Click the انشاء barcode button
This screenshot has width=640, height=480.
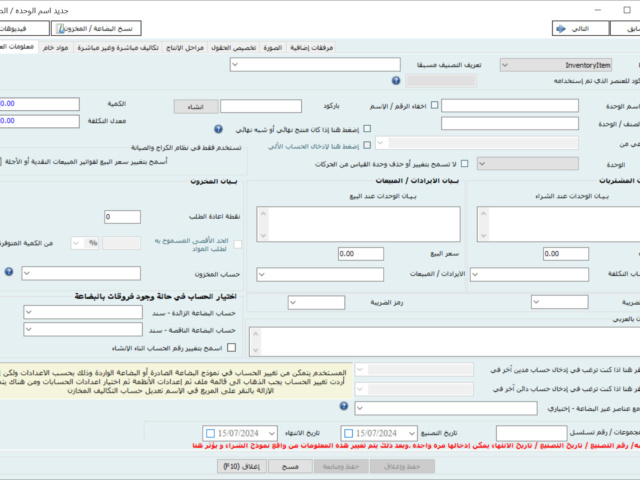[x=196, y=107]
